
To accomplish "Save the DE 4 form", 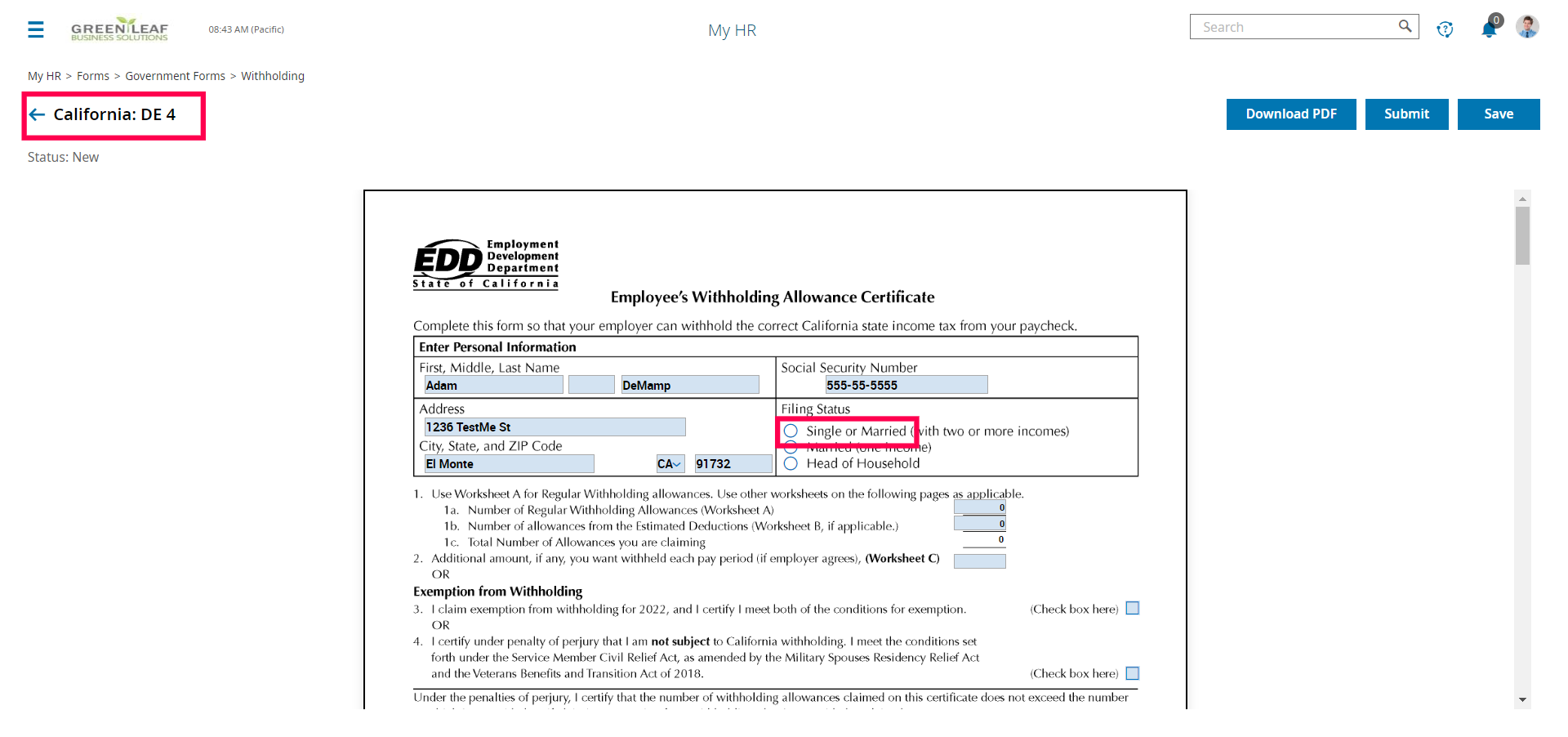I will (1499, 114).
